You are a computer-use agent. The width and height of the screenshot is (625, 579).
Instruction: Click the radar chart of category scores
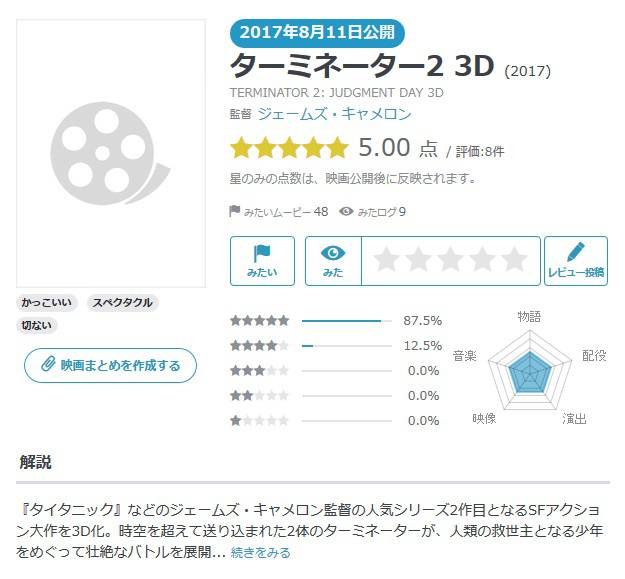pos(530,371)
